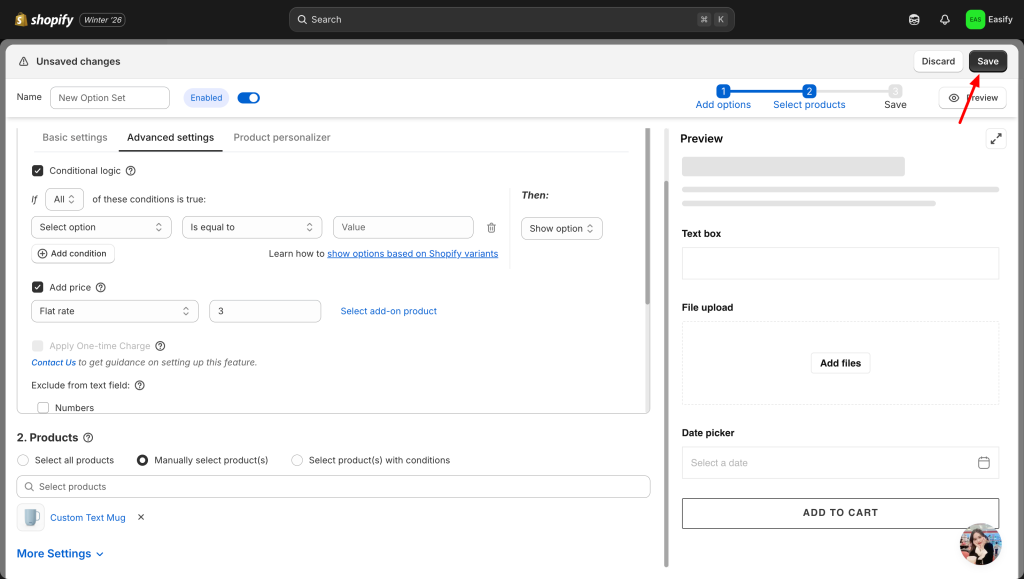This screenshot has height=579, width=1024.
Task: Open the 'Is equal to' operator dropdown
Action: pyautogui.click(x=252, y=228)
